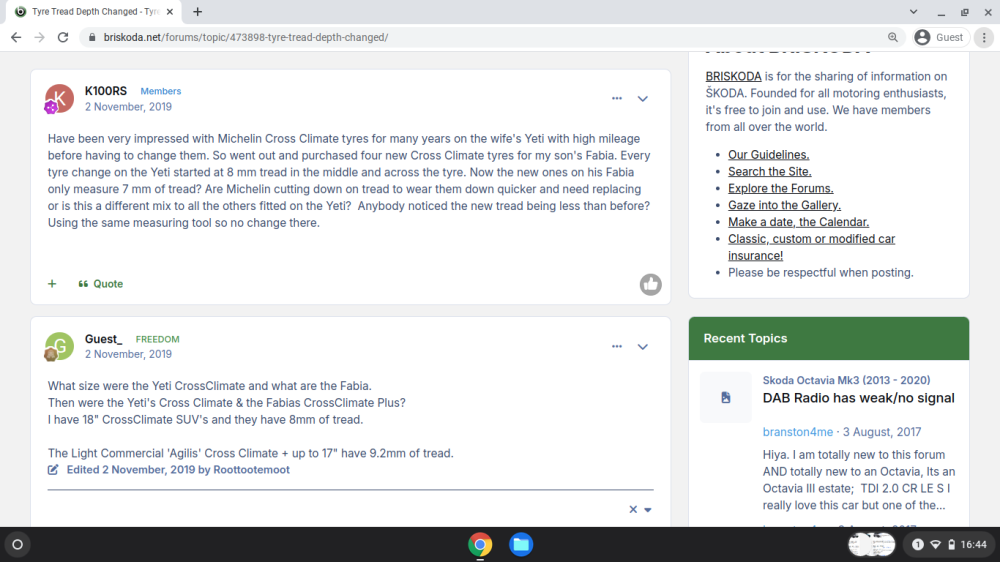Open Search the Site link
1000x562 pixels.
(770, 172)
